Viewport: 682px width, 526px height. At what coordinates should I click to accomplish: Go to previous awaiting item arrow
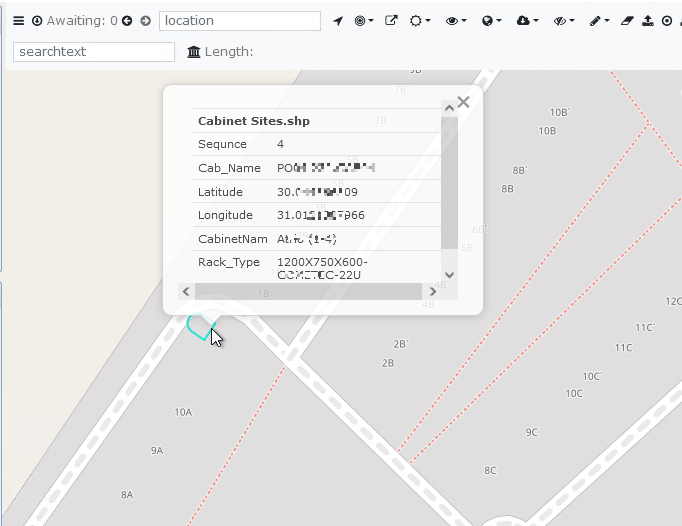128,21
